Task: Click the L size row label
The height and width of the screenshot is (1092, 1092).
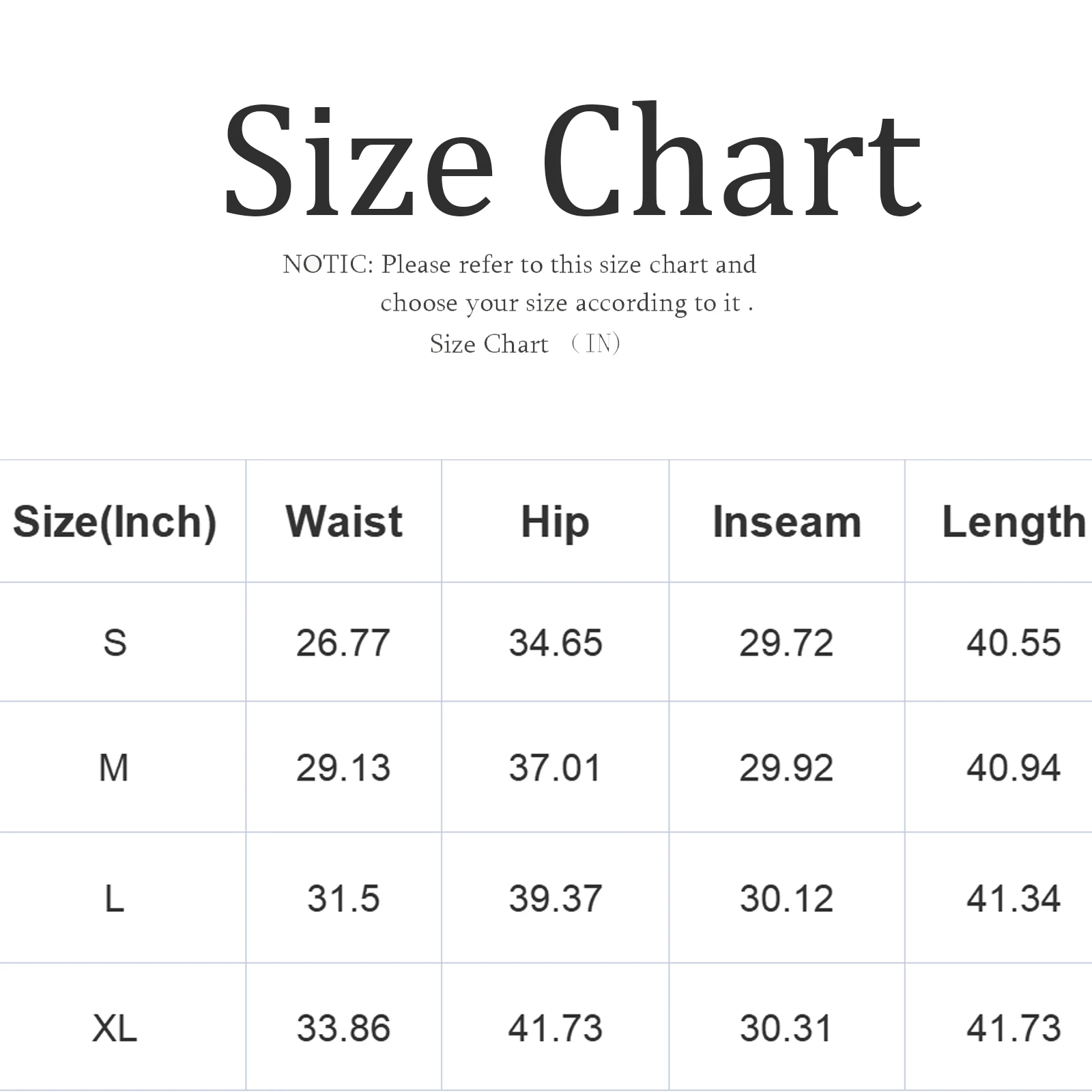Action: point(115,898)
